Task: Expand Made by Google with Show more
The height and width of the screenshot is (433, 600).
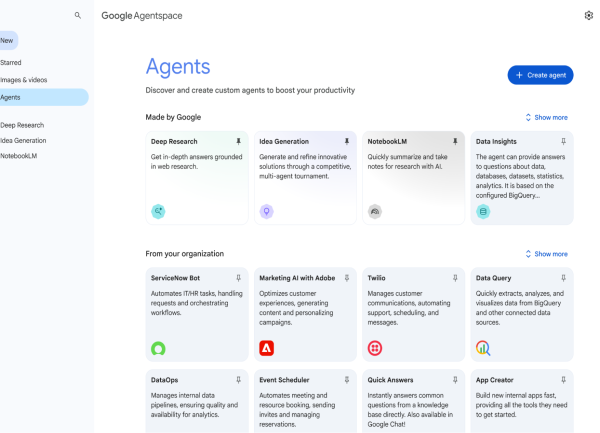Action: point(546,117)
